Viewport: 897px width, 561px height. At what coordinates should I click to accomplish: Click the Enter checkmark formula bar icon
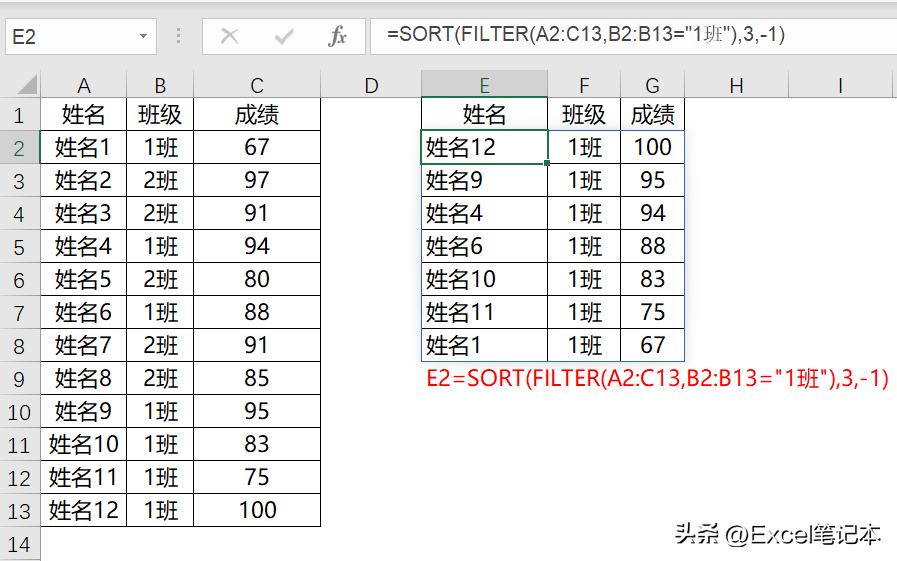284,37
